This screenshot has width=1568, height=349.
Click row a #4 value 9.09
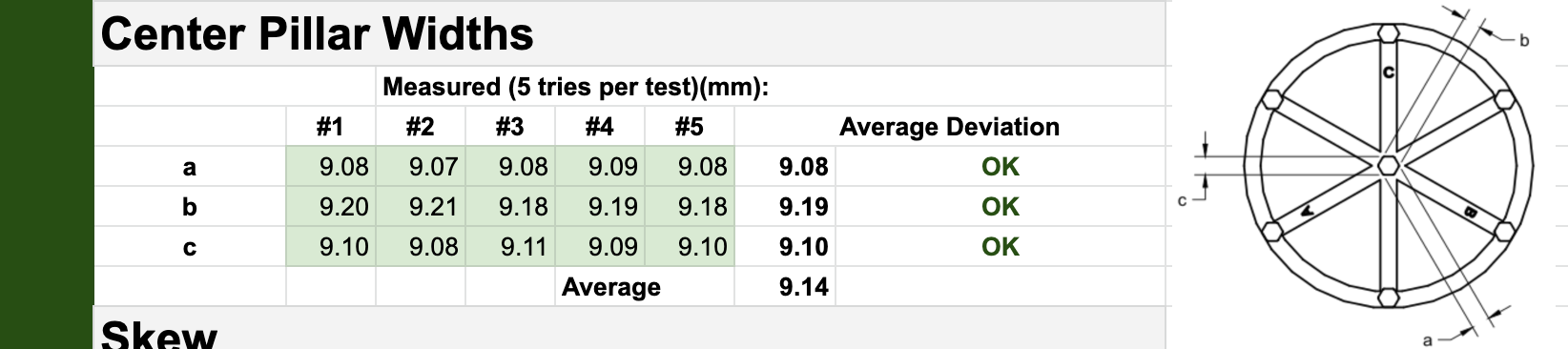pos(600,167)
